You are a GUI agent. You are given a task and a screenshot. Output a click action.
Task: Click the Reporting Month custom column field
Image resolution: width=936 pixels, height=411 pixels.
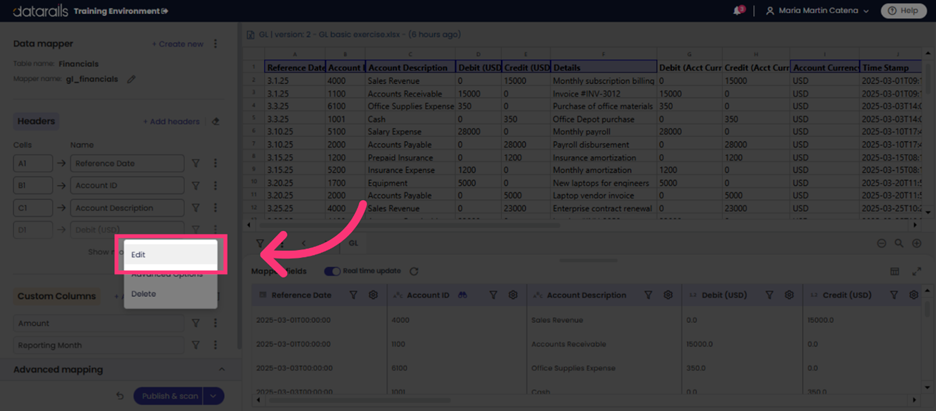[98, 345]
